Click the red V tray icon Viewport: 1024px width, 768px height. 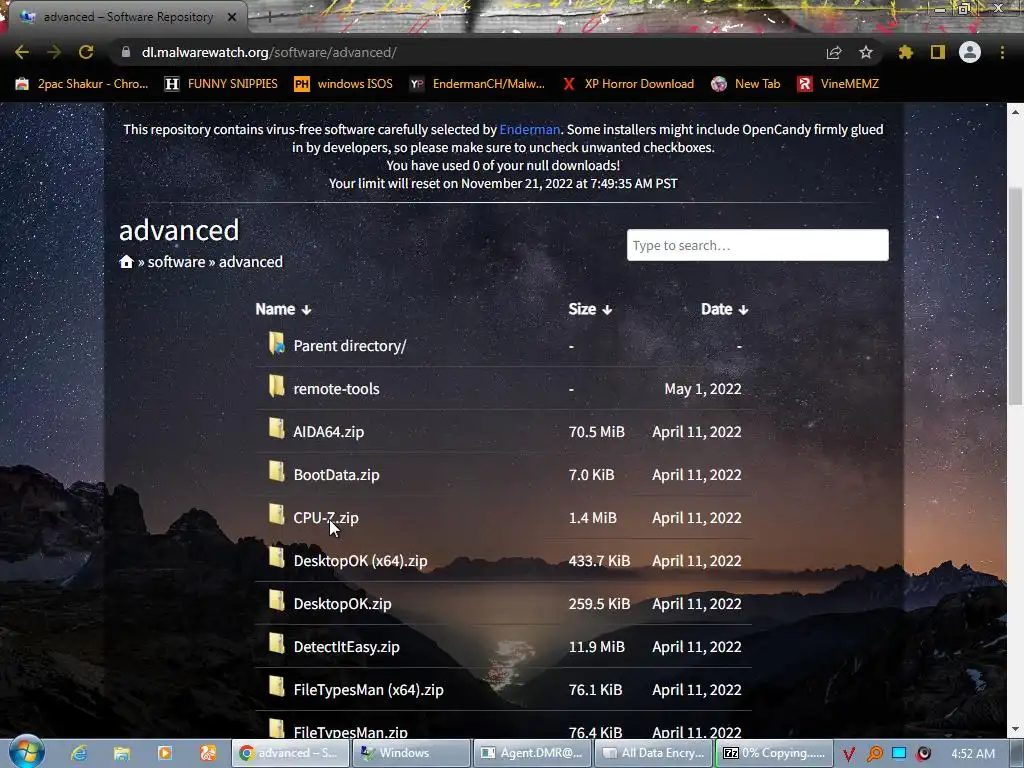pyautogui.click(x=849, y=754)
